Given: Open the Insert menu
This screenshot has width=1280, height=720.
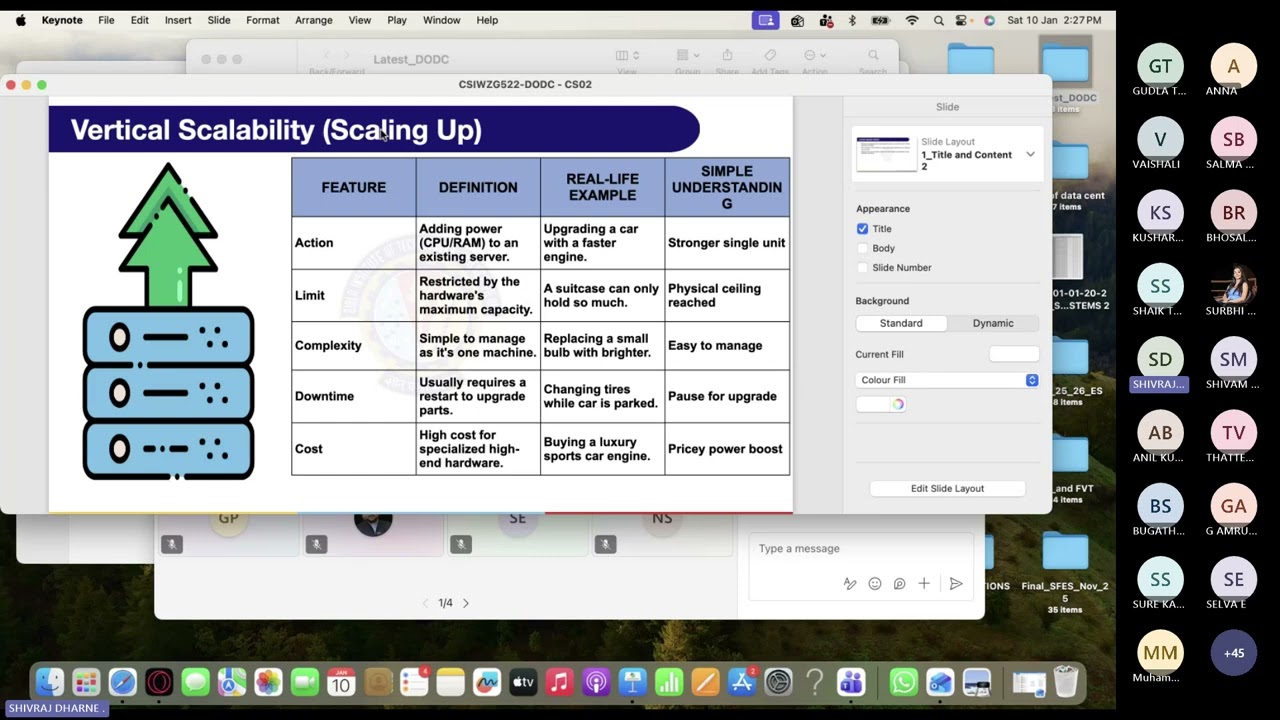Looking at the screenshot, I should point(178,20).
